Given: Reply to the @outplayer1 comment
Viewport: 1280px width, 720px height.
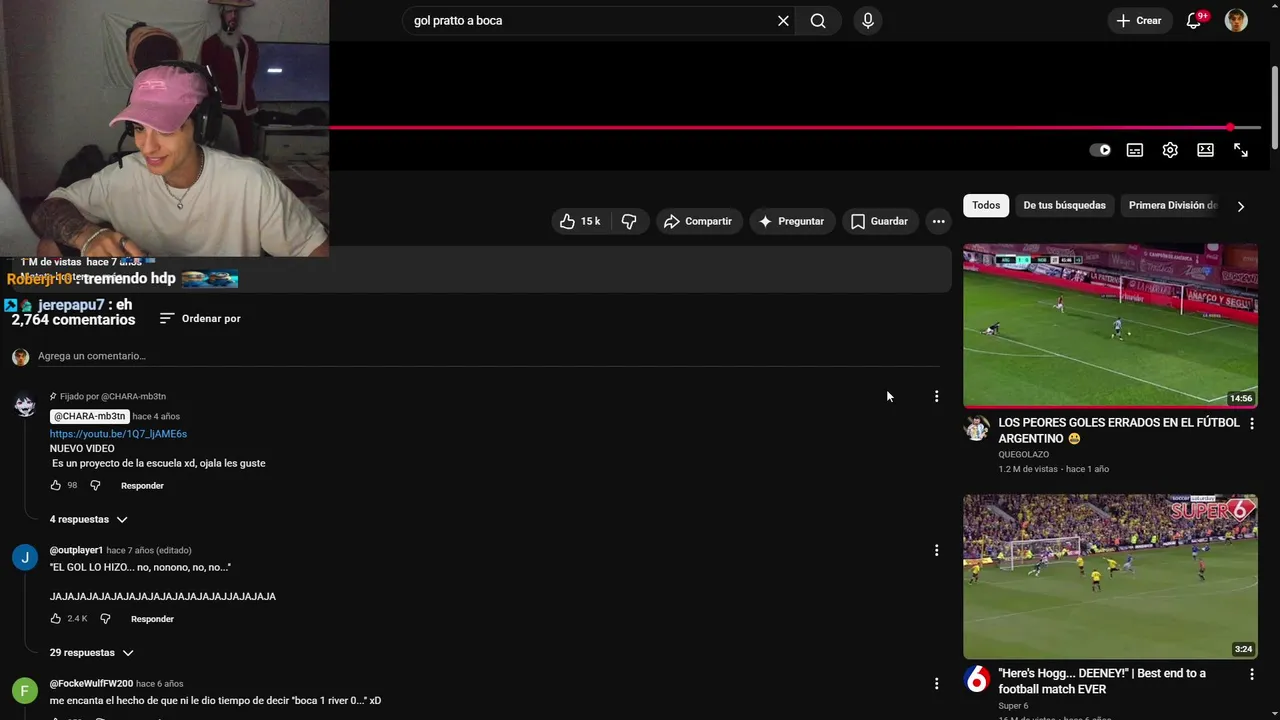Looking at the screenshot, I should (x=152, y=619).
